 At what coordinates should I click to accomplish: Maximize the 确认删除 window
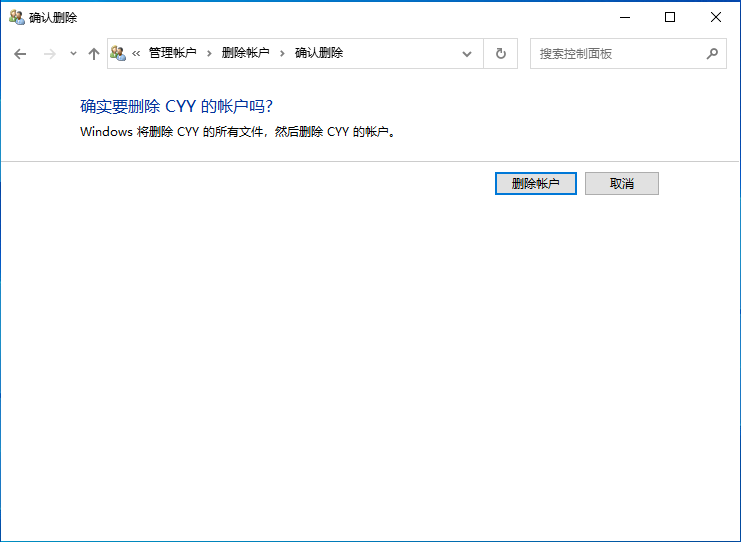tap(670, 17)
